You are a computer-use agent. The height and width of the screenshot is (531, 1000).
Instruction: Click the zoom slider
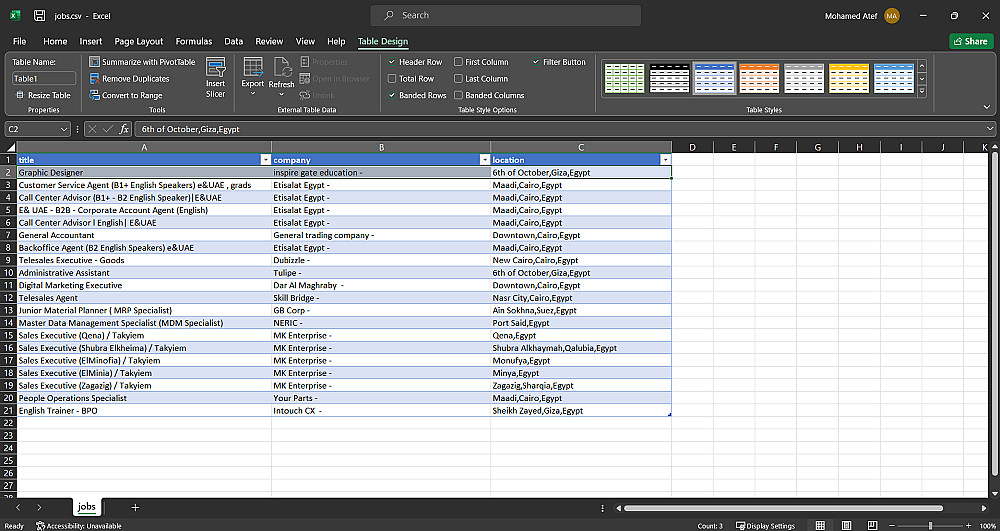pyautogui.click(x=930, y=525)
